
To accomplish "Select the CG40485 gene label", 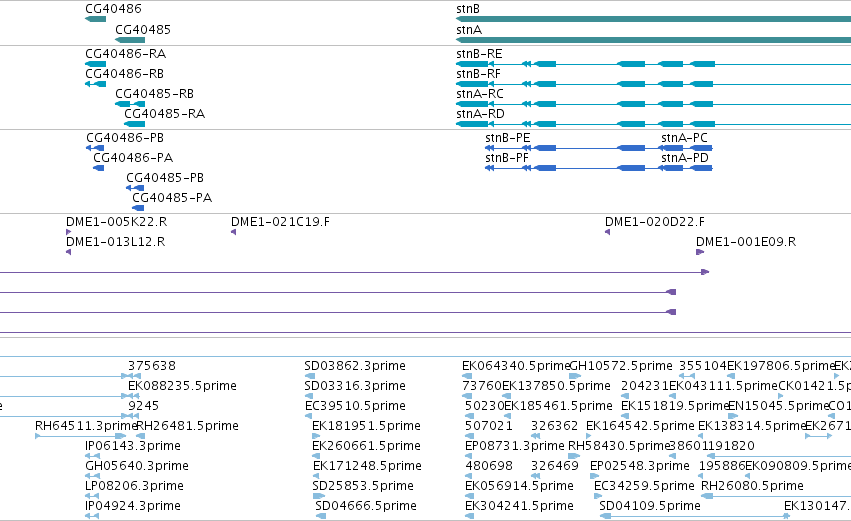I will click(x=143, y=29).
